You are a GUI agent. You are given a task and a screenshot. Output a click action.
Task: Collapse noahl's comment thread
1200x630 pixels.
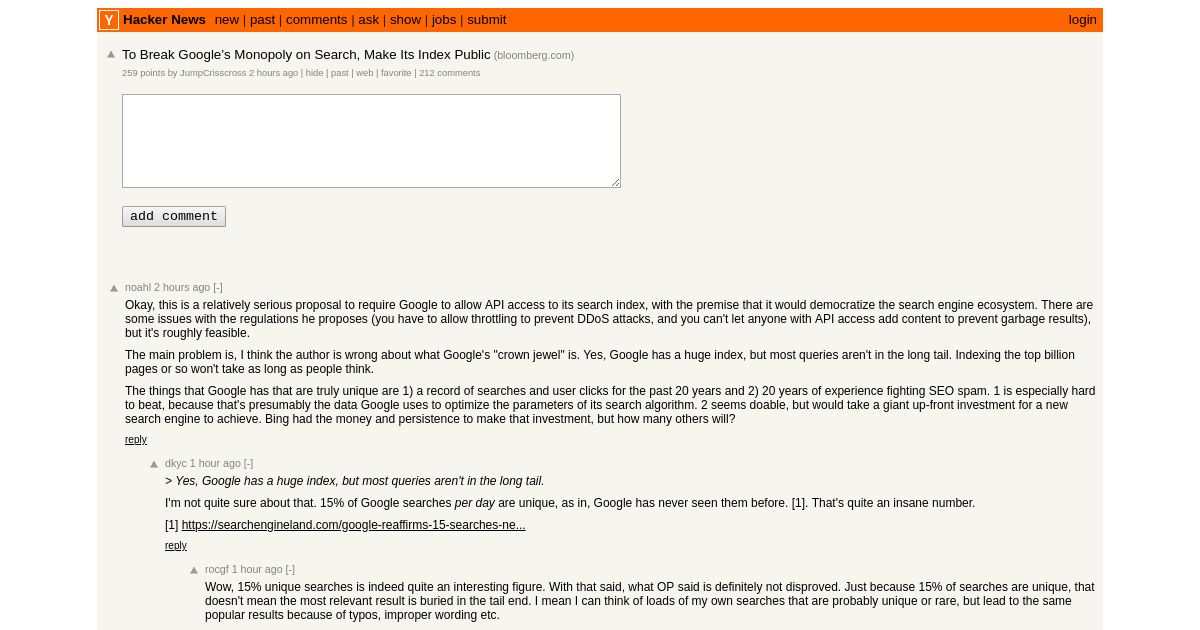[218, 287]
